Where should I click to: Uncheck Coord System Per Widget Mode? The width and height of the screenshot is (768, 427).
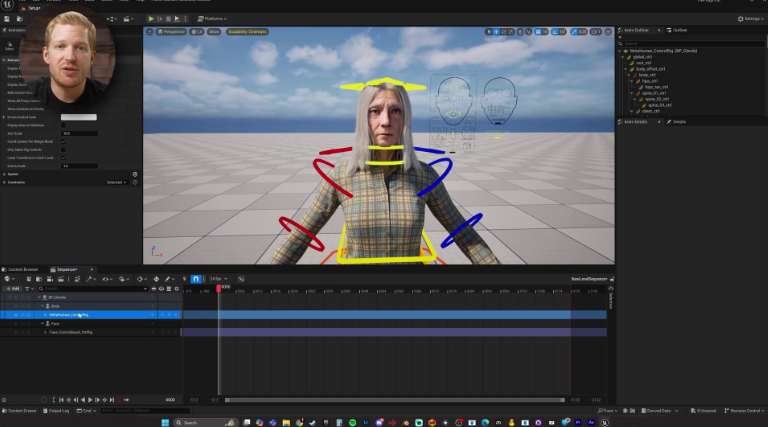coord(63,142)
